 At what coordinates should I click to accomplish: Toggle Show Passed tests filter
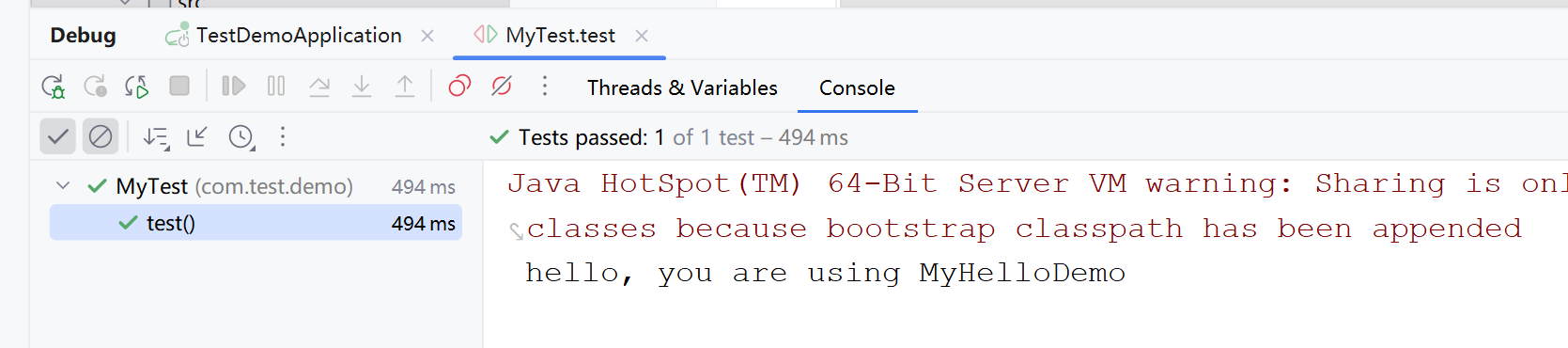[57, 137]
